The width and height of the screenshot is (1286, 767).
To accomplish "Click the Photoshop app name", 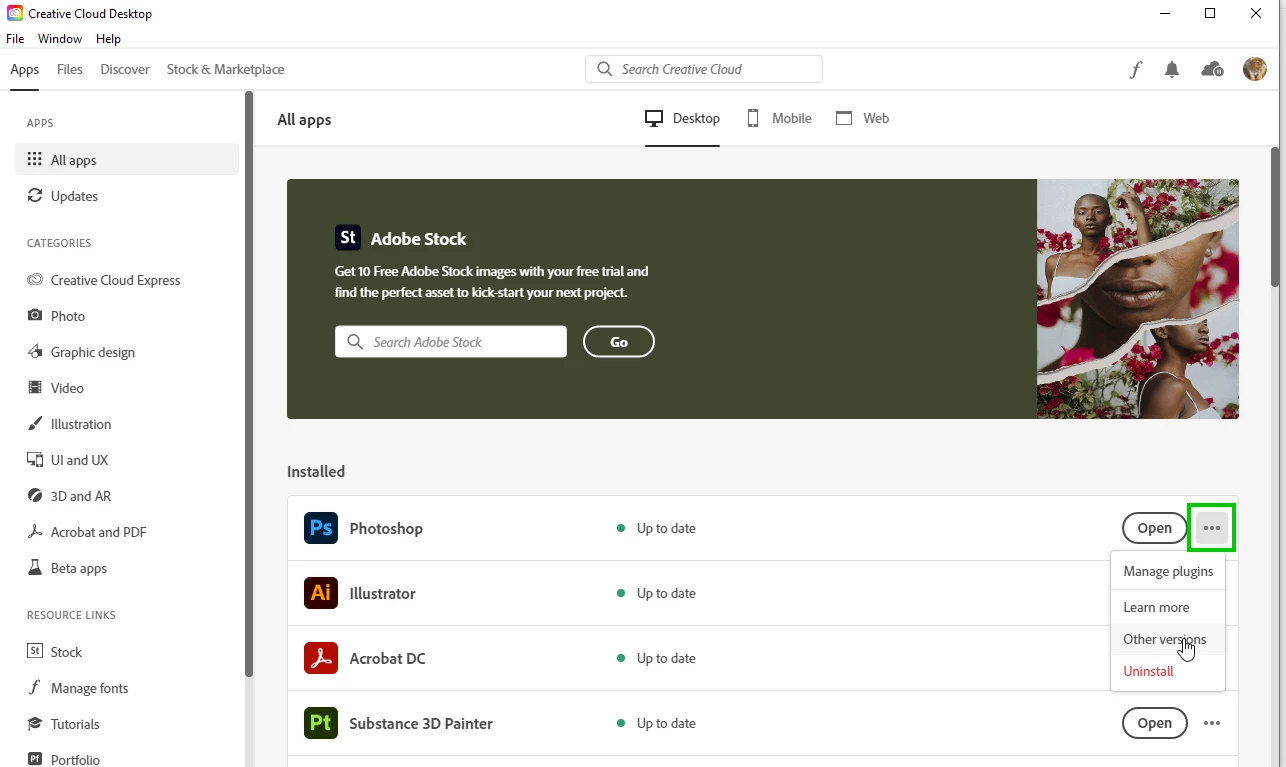I will [386, 528].
